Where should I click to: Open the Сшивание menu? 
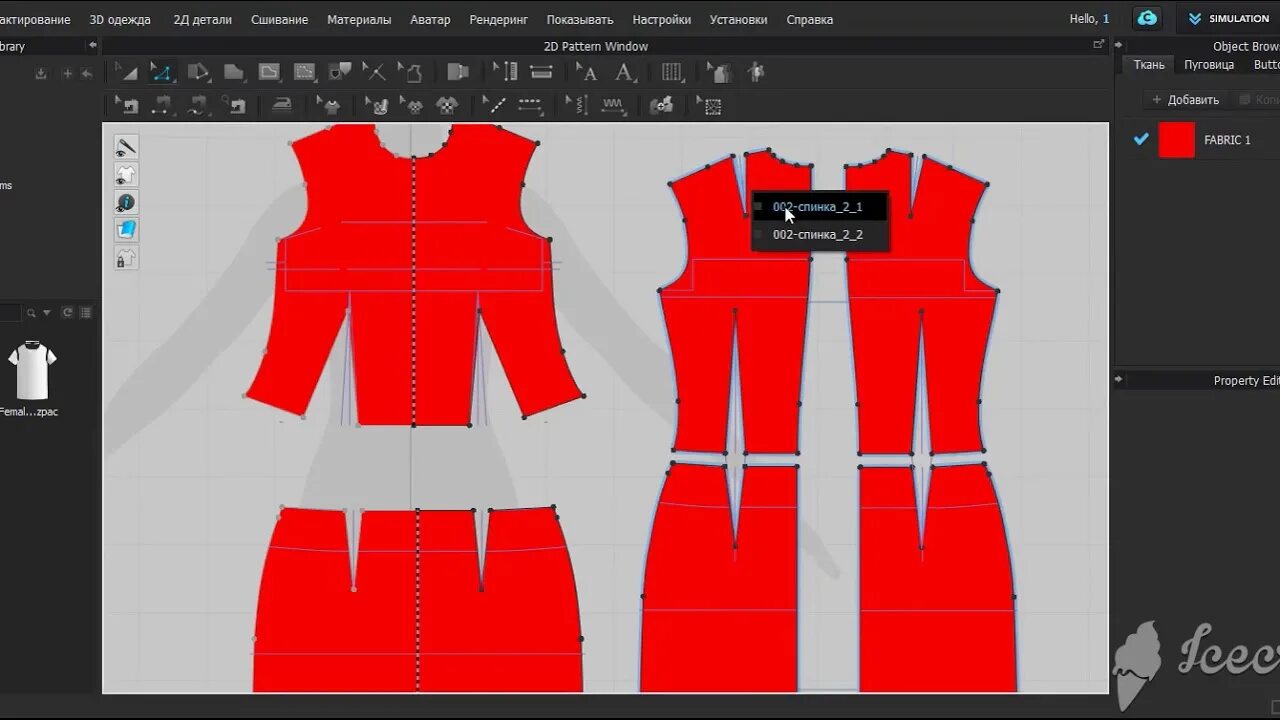(x=279, y=19)
